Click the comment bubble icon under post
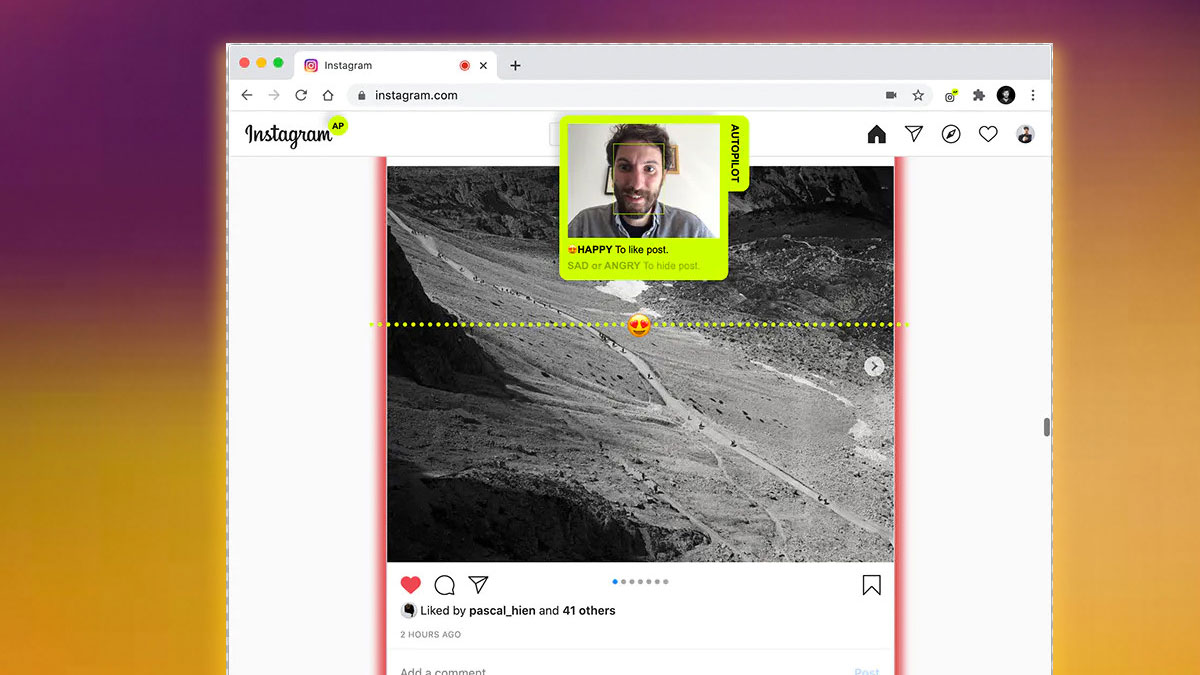The height and width of the screenshot is (675, 1200). 445,585
